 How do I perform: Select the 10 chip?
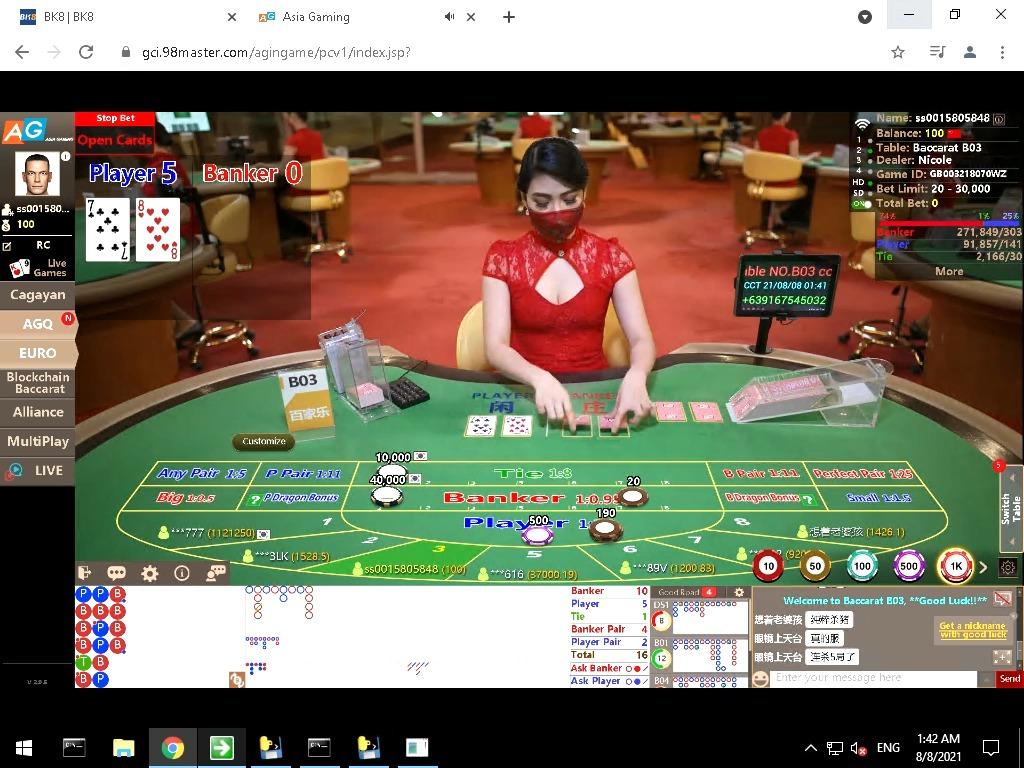click(x=768, y=566)
